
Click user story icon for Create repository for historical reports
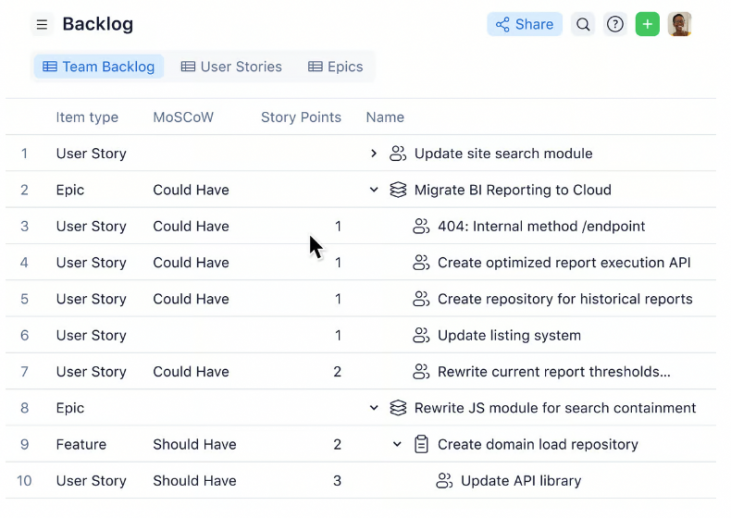click(421, 299)
